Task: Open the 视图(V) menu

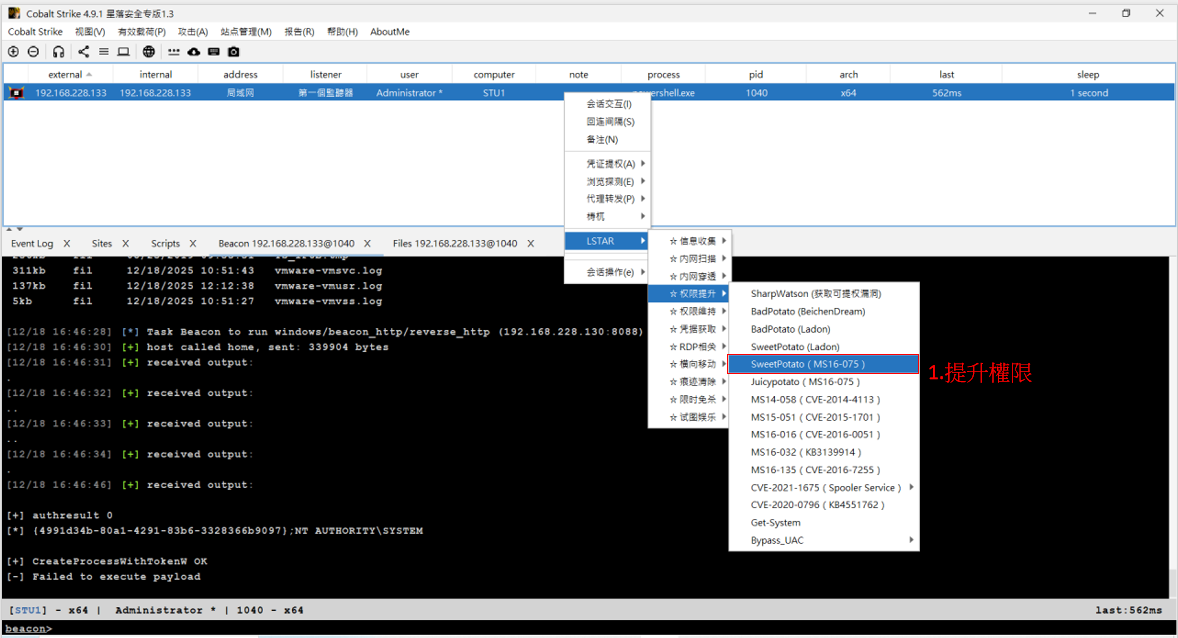Action: 90,32
